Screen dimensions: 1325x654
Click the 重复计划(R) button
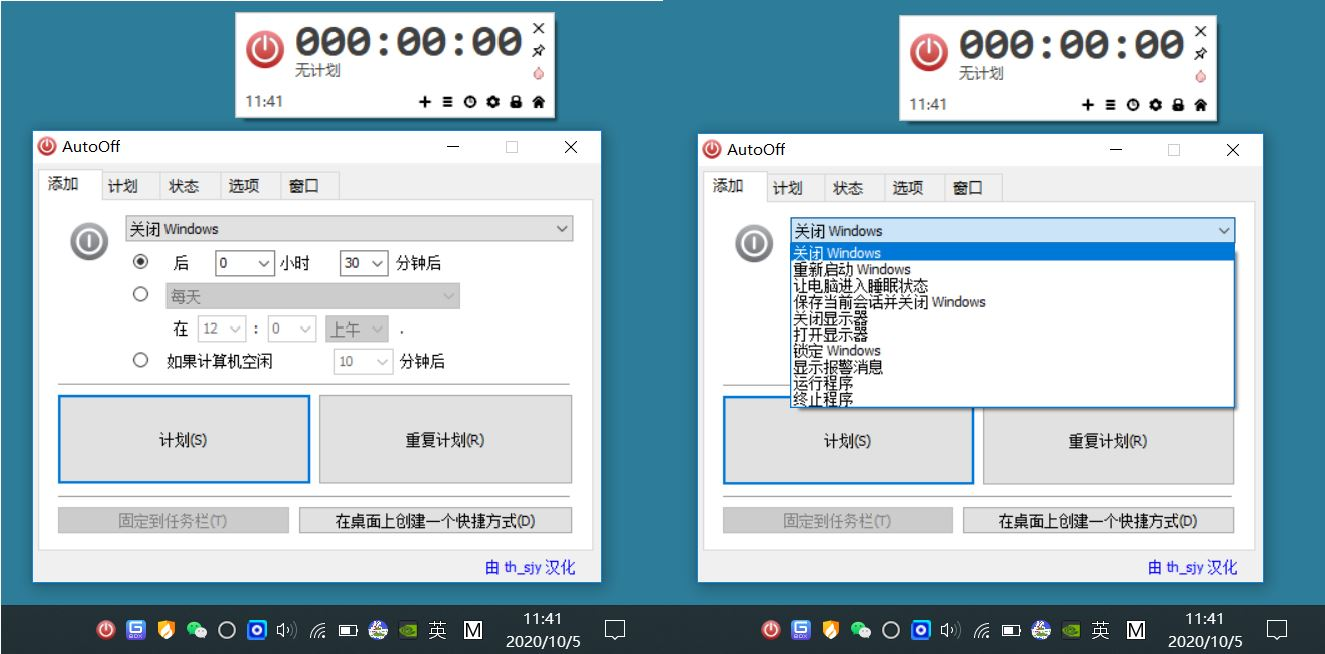point(445,438)
